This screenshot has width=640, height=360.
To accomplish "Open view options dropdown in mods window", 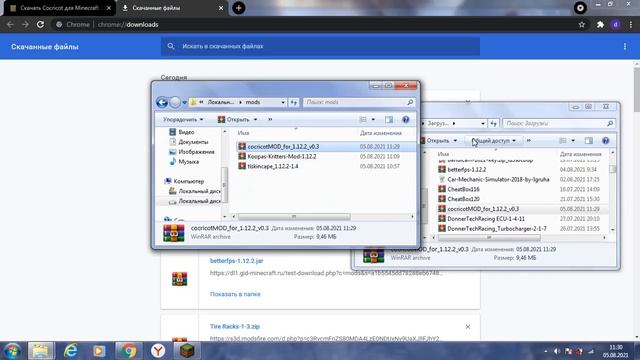I will pos(373,120).
